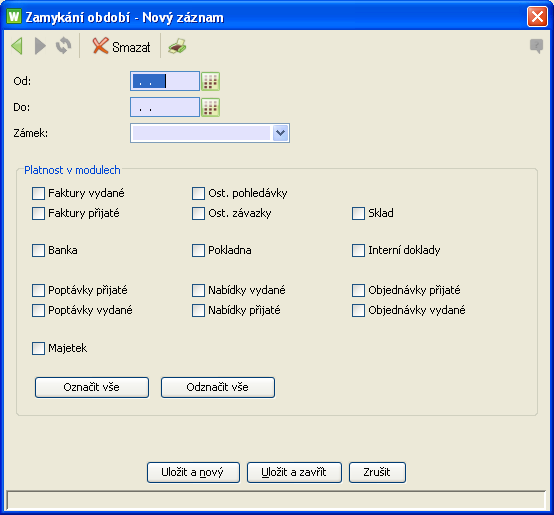Screen dimensions: 554x515
Task: Enable the Sklad module checkbox
Action: 358,213
